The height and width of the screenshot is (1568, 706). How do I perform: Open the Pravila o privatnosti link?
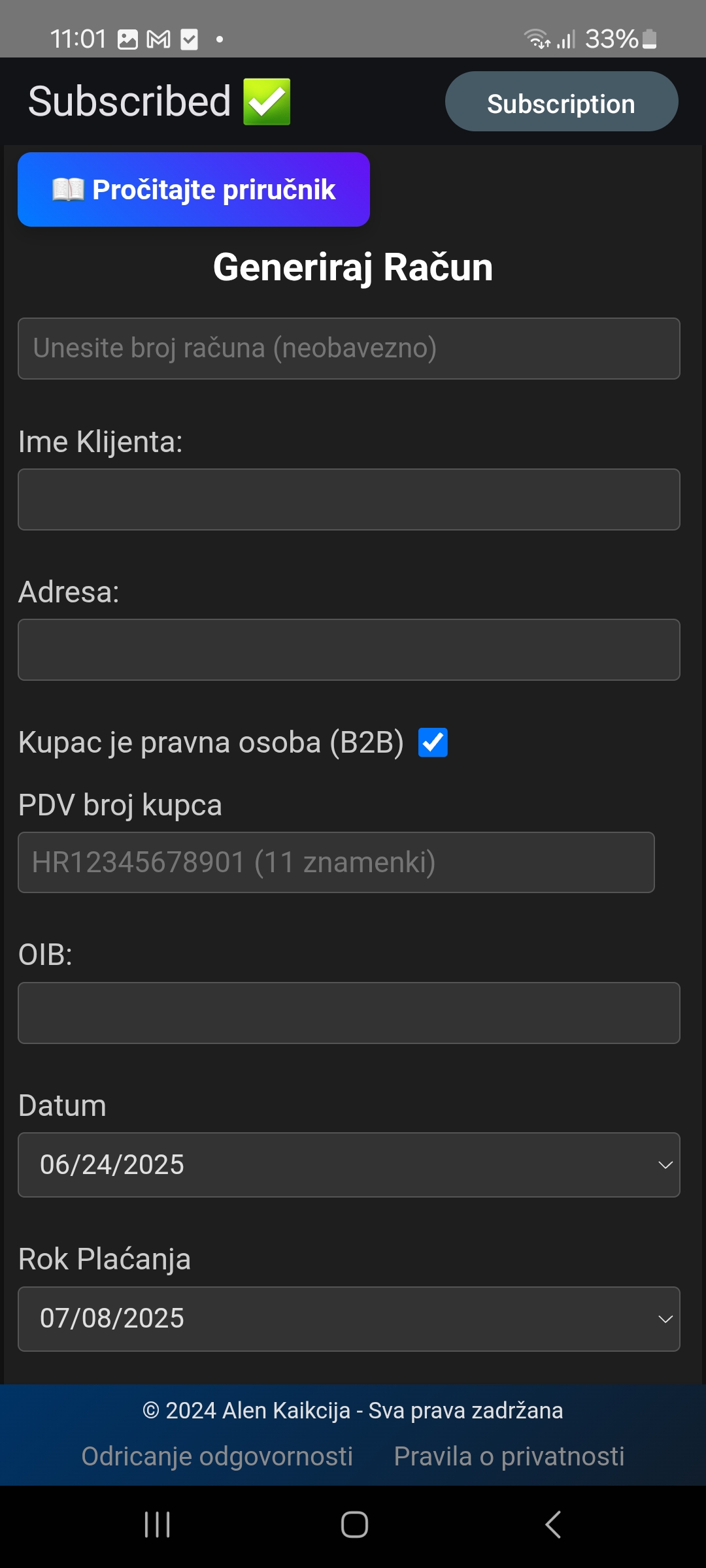point(509,1456)
